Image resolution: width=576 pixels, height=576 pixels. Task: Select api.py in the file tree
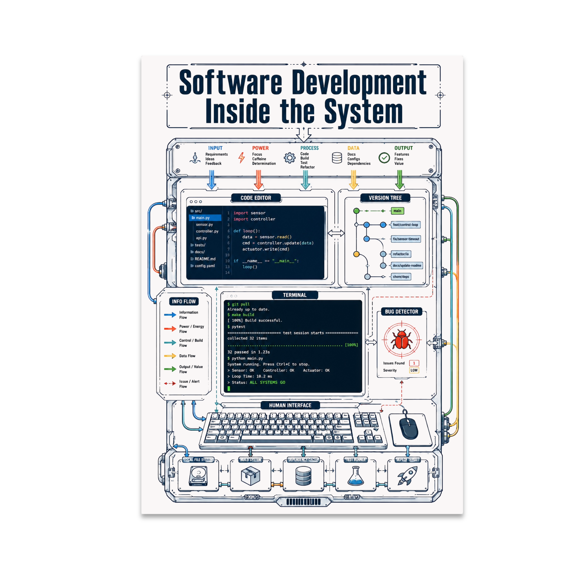pyautogui.click(x=201, y=238)
